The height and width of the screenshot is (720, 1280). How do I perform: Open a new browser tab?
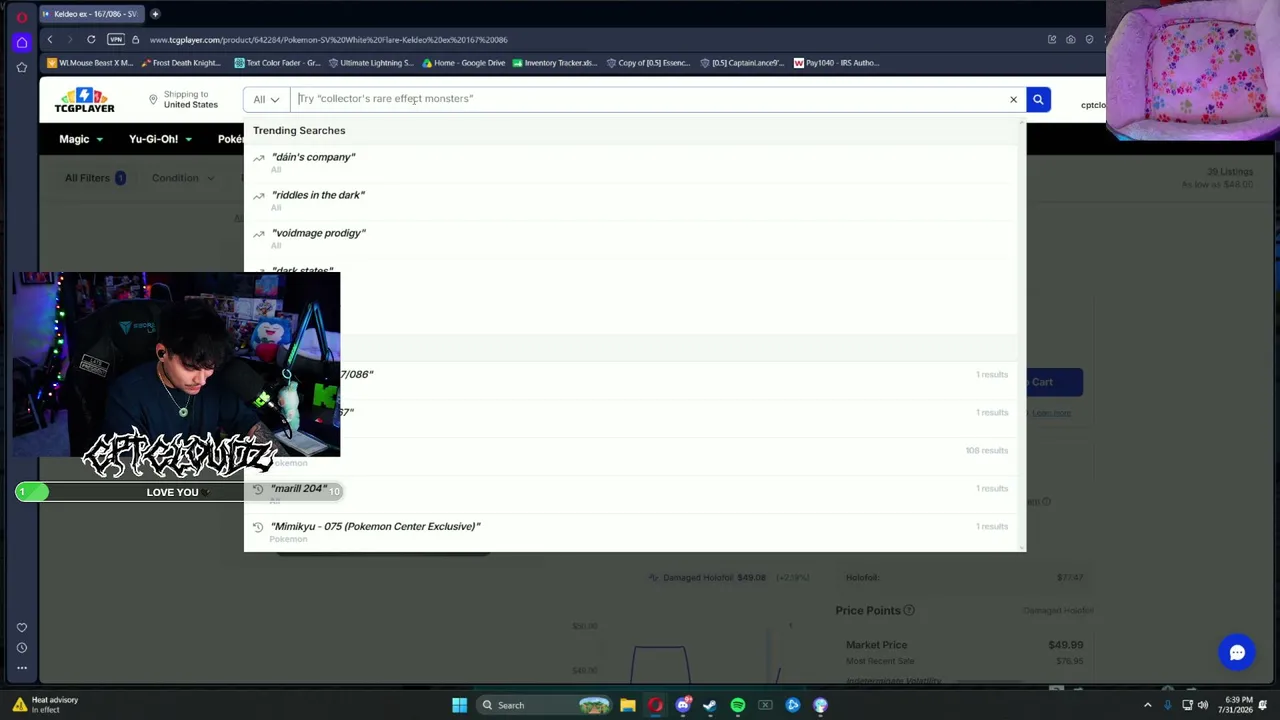155,14
